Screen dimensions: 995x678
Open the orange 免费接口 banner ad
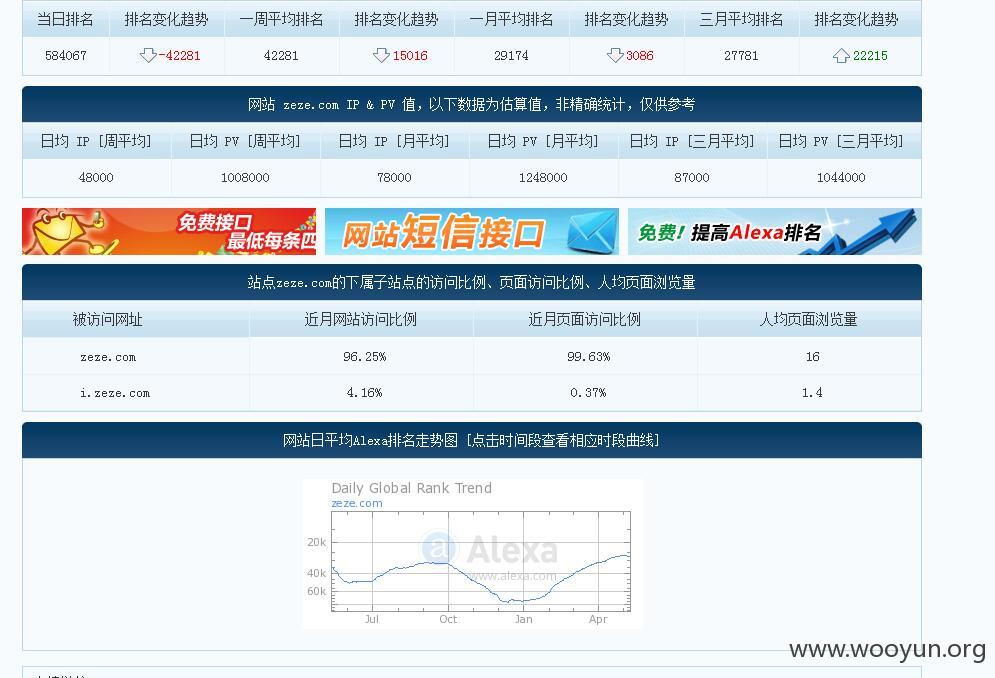tap(169, 232)
